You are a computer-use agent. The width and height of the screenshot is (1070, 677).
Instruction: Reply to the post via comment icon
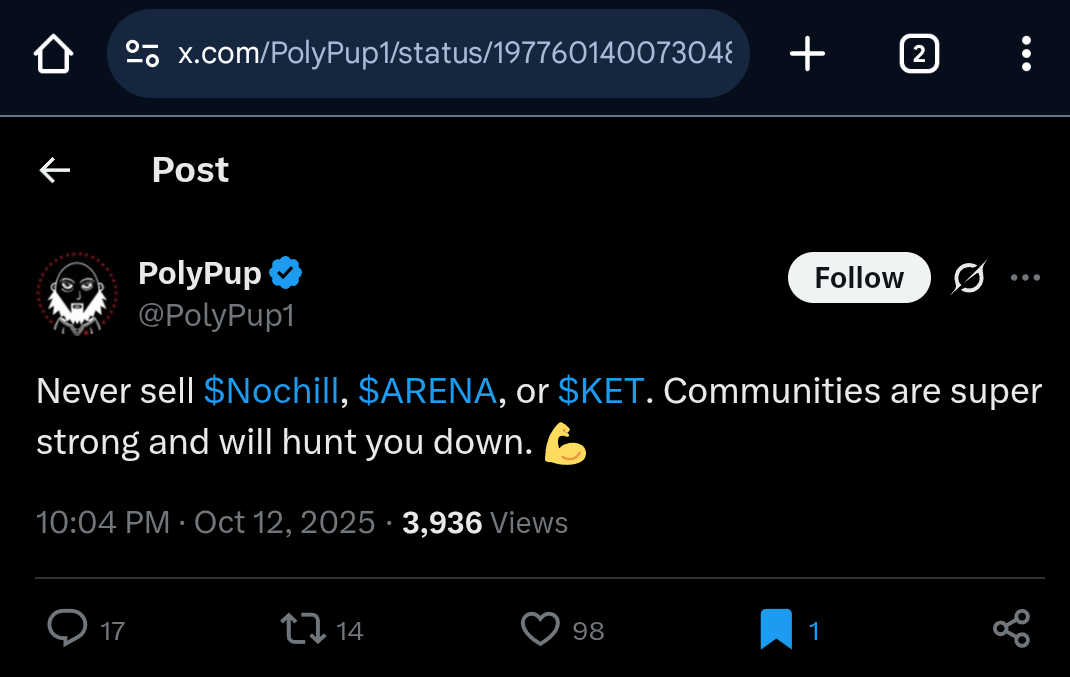pyautogui.click(x=67, y=629)
